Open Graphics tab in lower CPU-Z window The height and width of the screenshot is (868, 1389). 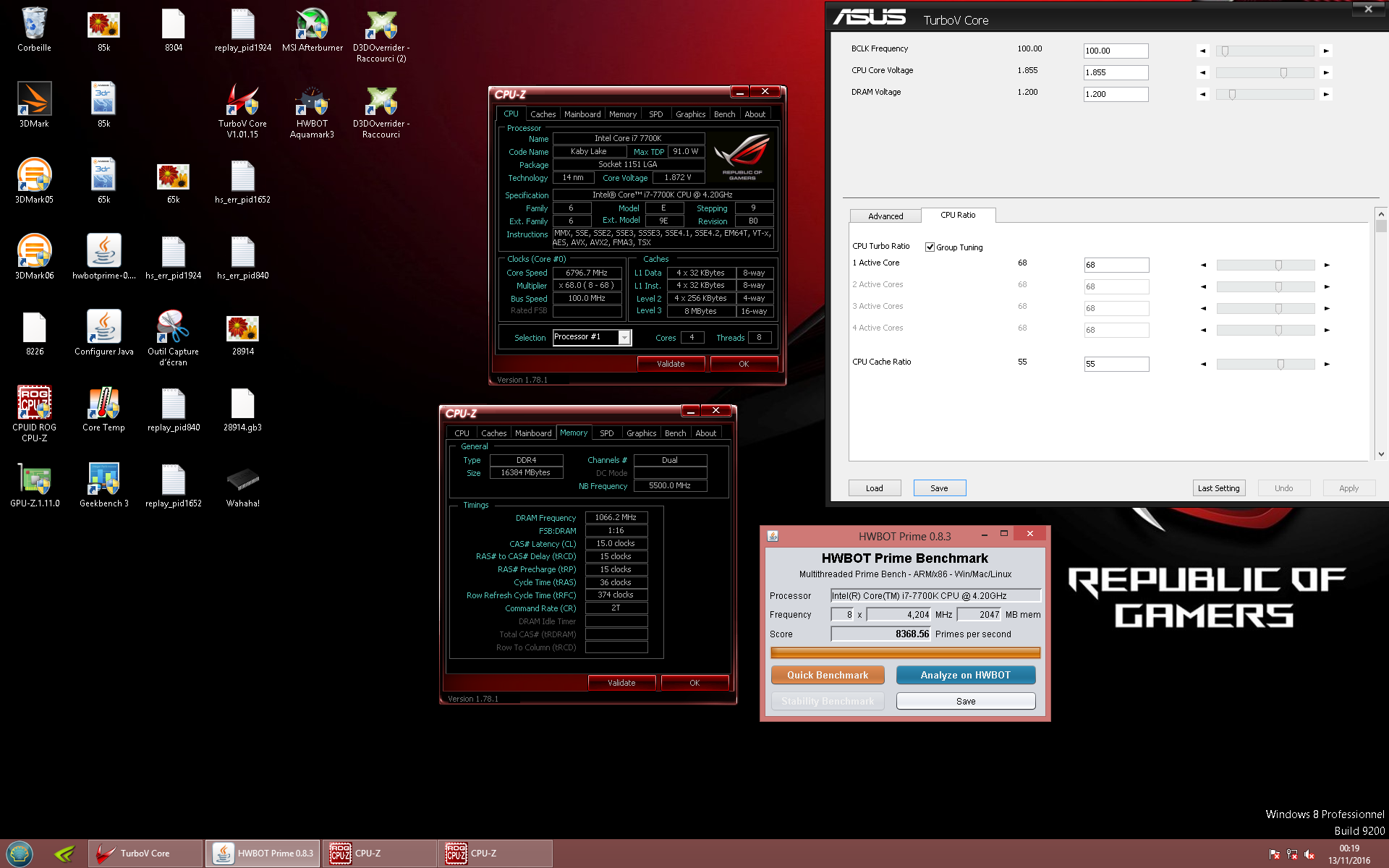pyautogui.click(x=642, y=433)
